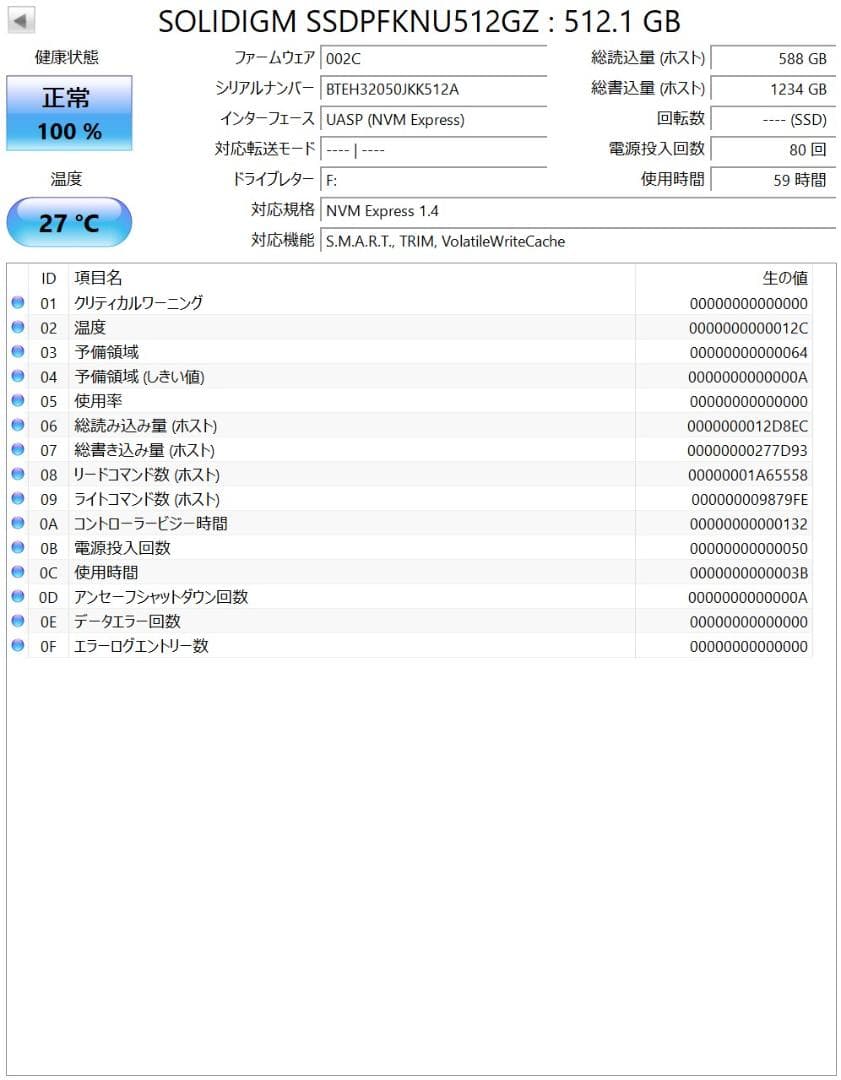Select attribute name アンセーフシャットダウン回数
The height and width of the screenshot is (1080, 841).
160,596
